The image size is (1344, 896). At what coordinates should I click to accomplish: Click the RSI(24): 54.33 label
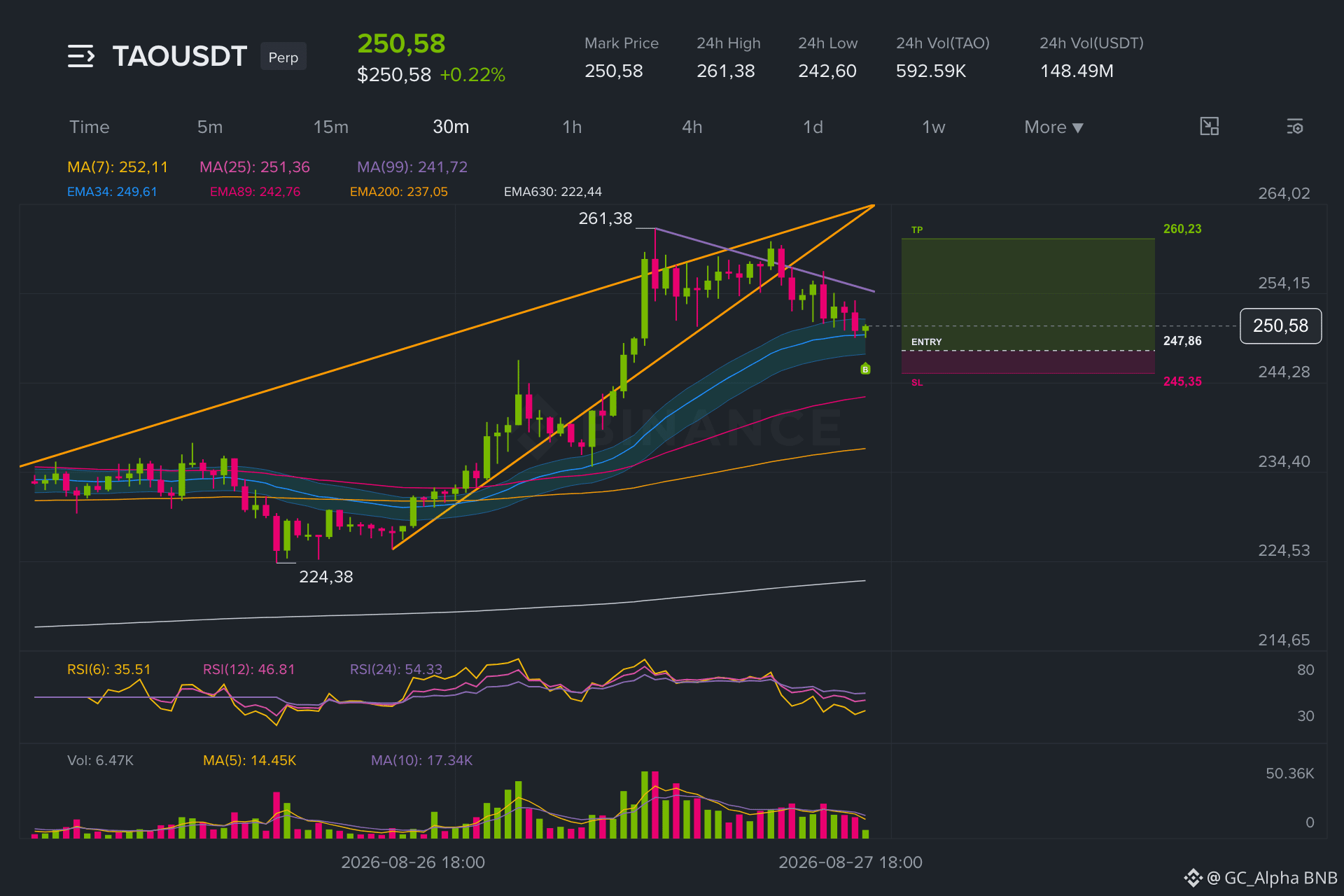(396, 670)
